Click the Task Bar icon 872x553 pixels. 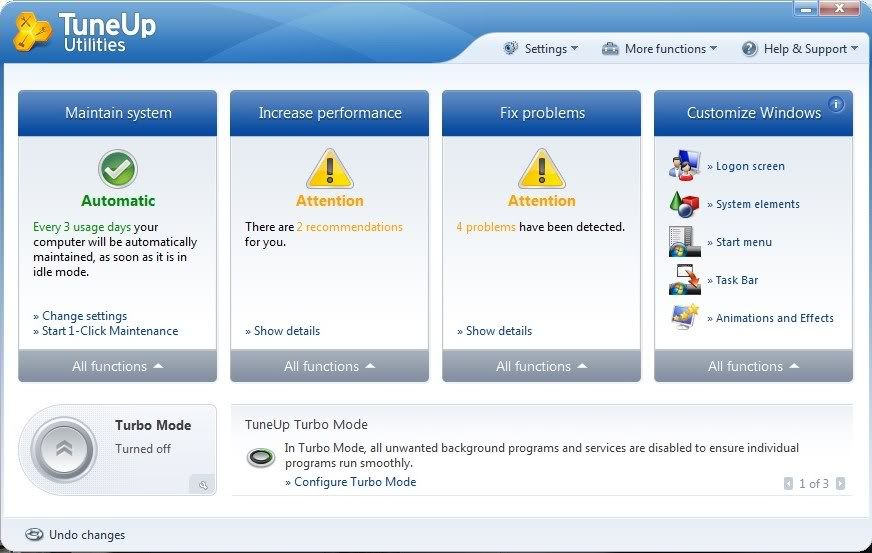click(685, 279)
